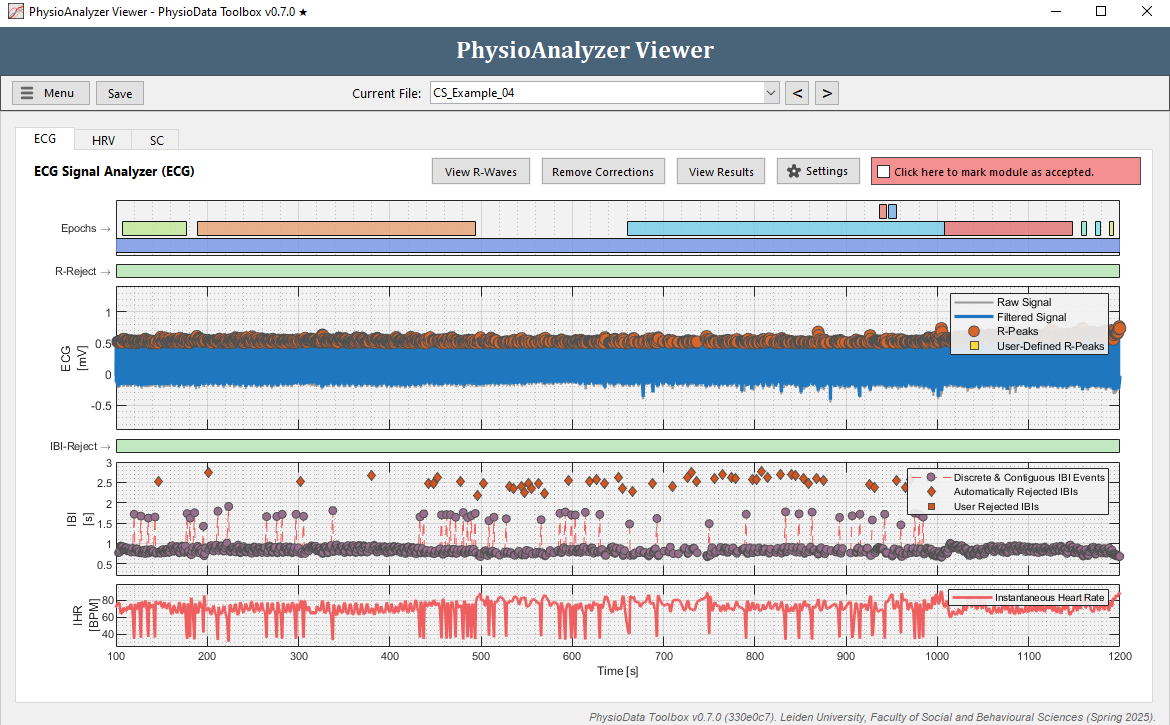Check the mark module as accepted checkbox

(x=883, y=172)
